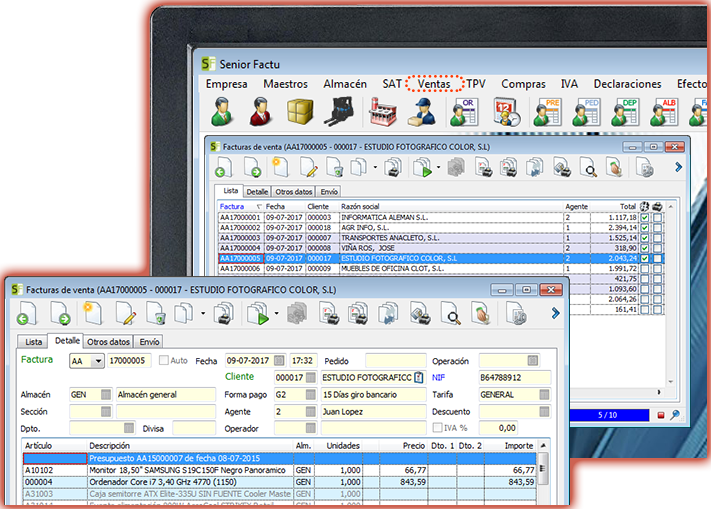Click the Pedido input field
Image resolution: width=711 pixels, height=509 pixels.
[x=395, y=361]
